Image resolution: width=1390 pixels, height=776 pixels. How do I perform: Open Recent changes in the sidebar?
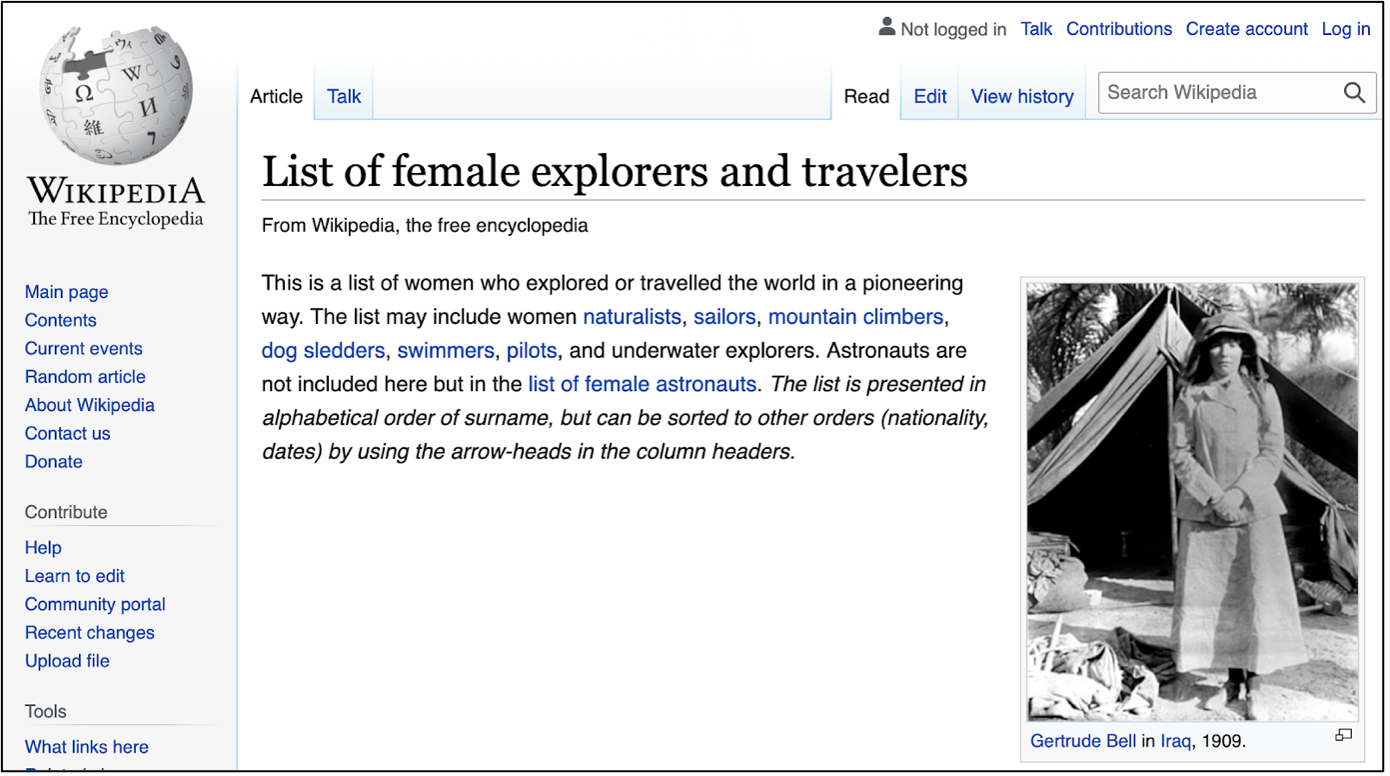pos(90,633)
